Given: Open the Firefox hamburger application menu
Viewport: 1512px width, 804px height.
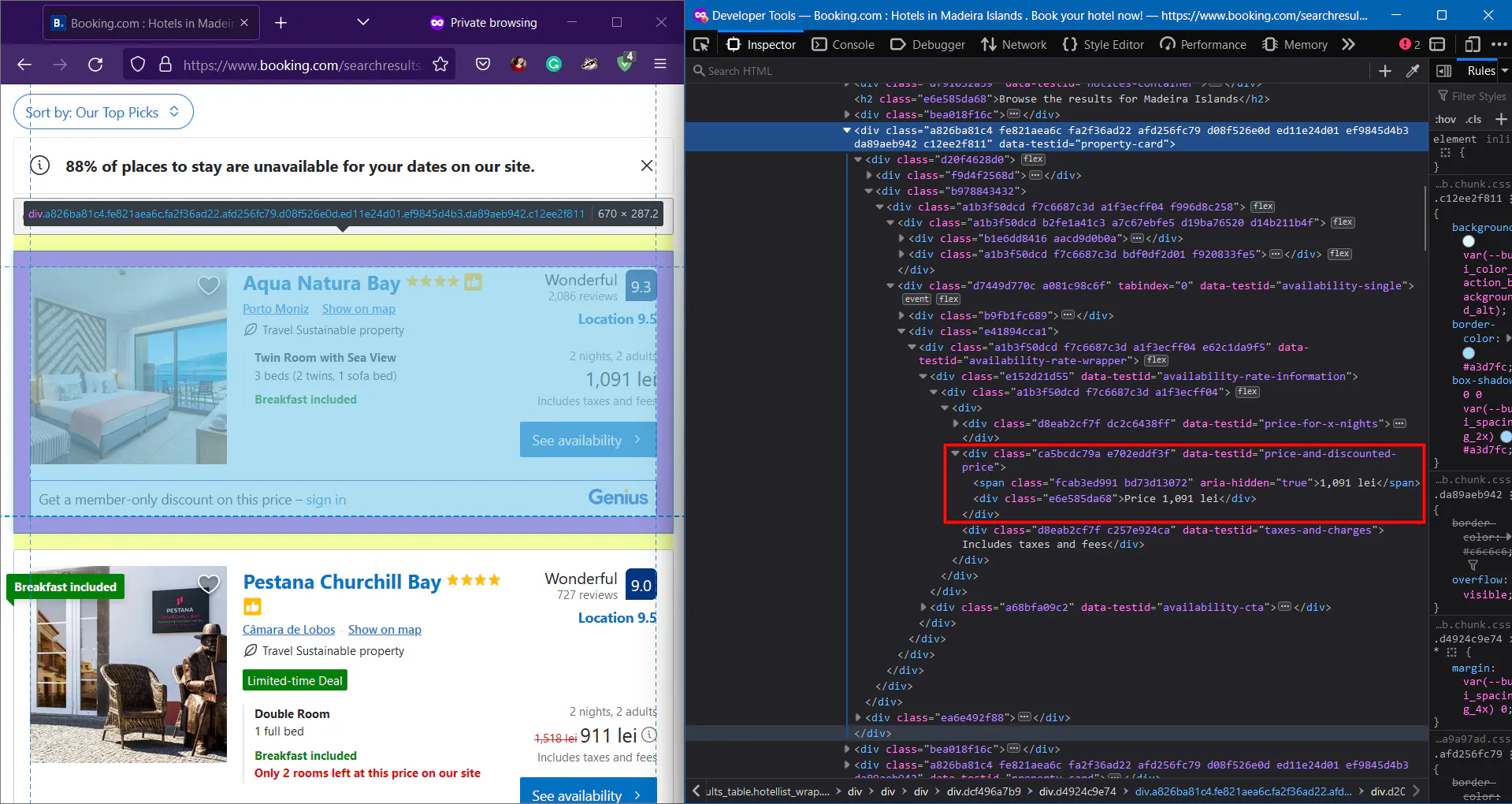Looking at the screenshot, I should pyautogui.click(x=660, y=65).
